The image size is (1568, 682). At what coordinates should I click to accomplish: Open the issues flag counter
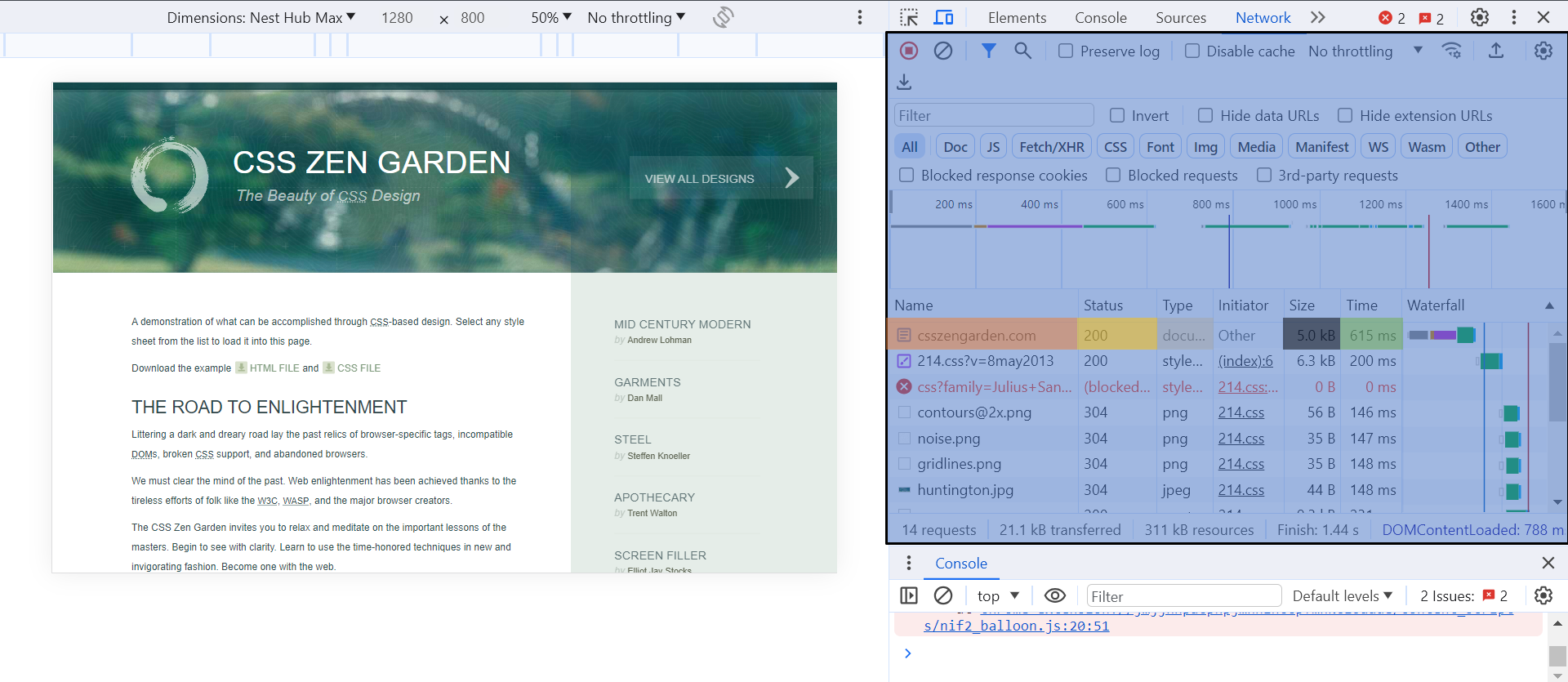(x=1432, y=18)
